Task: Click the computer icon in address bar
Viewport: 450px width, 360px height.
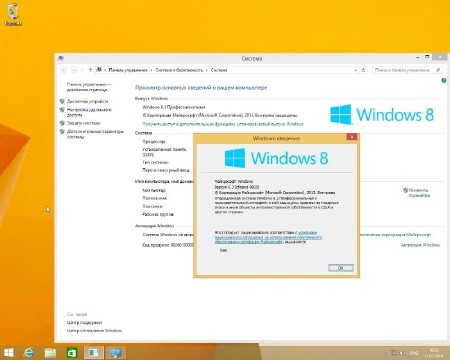Action: tap(99, 70)
